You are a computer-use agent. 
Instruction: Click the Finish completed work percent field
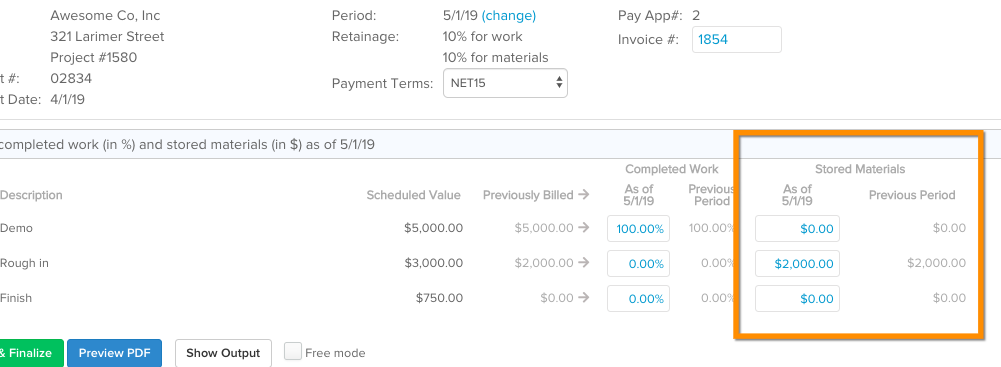point(638,299)
